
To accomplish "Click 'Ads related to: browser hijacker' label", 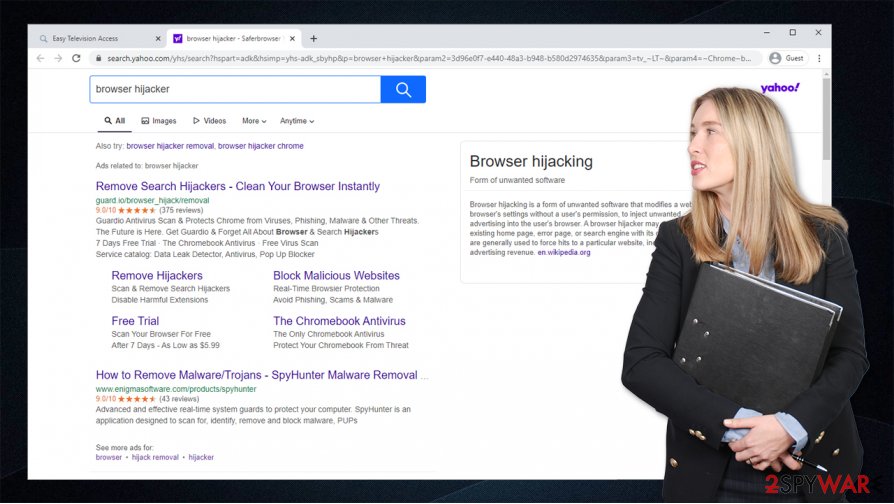I will [147, 166].
